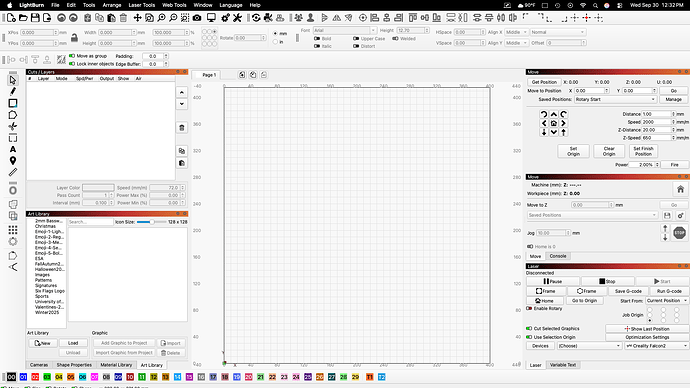Select the pencil Draw Lines tool
Viewport: 690px width, 388px height.
click(x=13, y=92)
